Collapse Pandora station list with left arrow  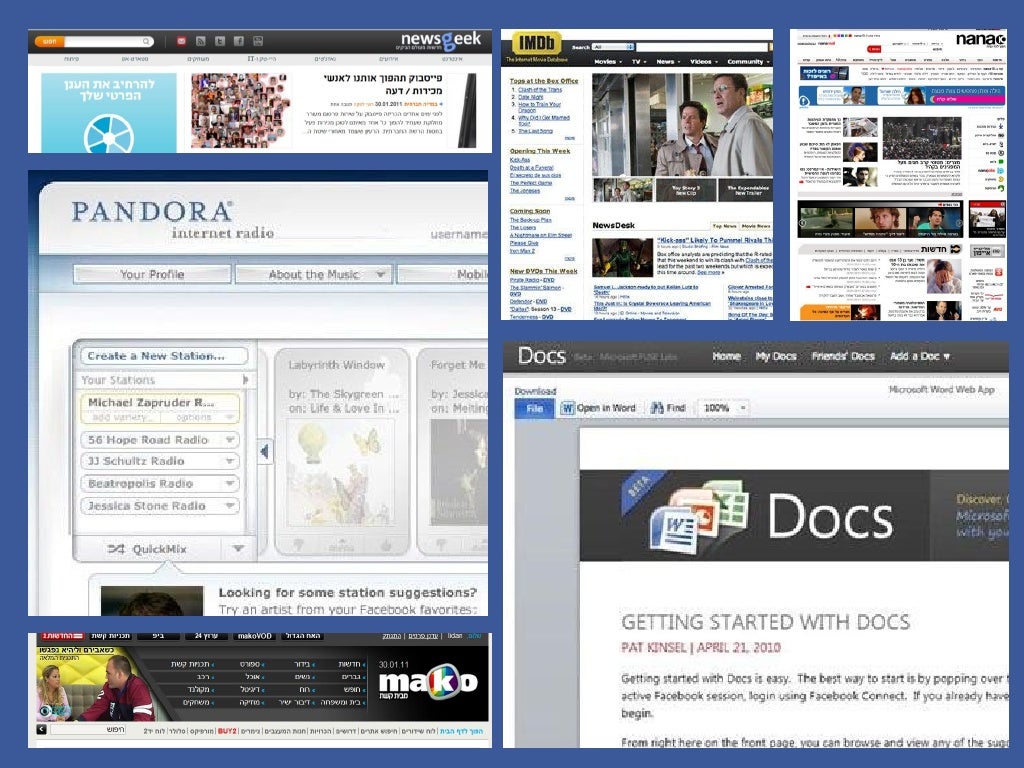coord(264,451)
